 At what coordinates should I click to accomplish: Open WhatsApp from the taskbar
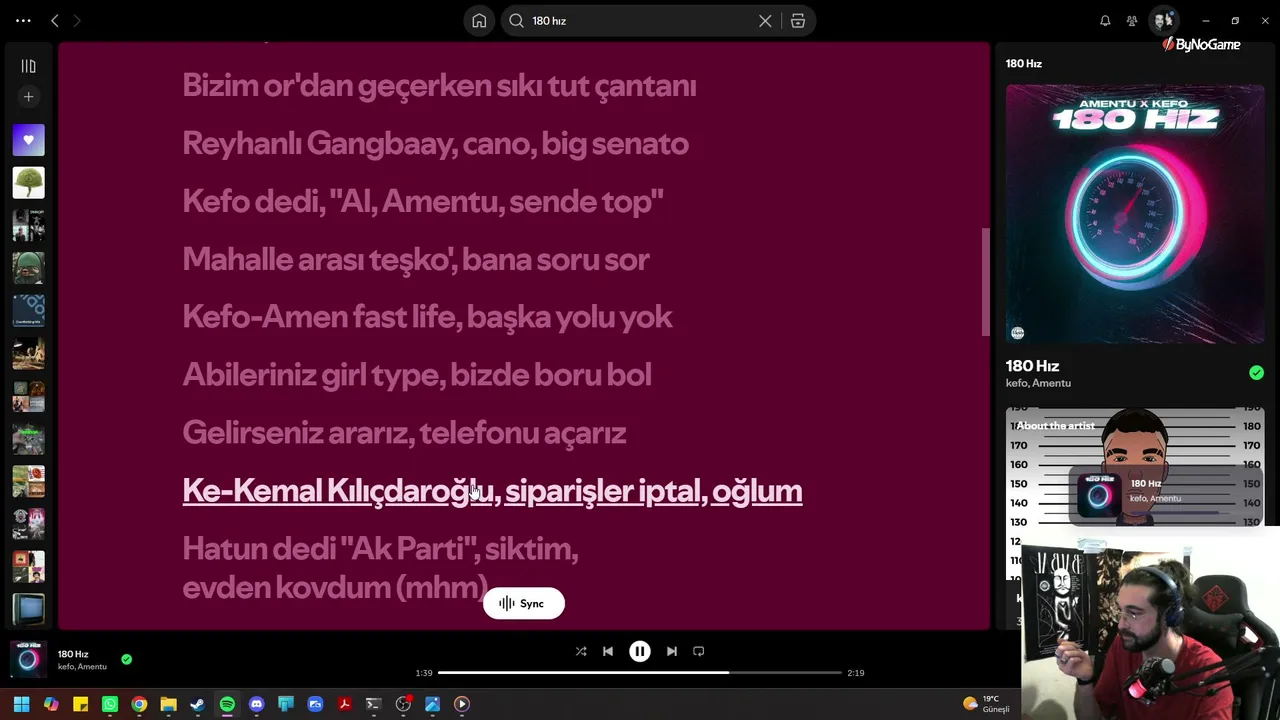point(110,704)
